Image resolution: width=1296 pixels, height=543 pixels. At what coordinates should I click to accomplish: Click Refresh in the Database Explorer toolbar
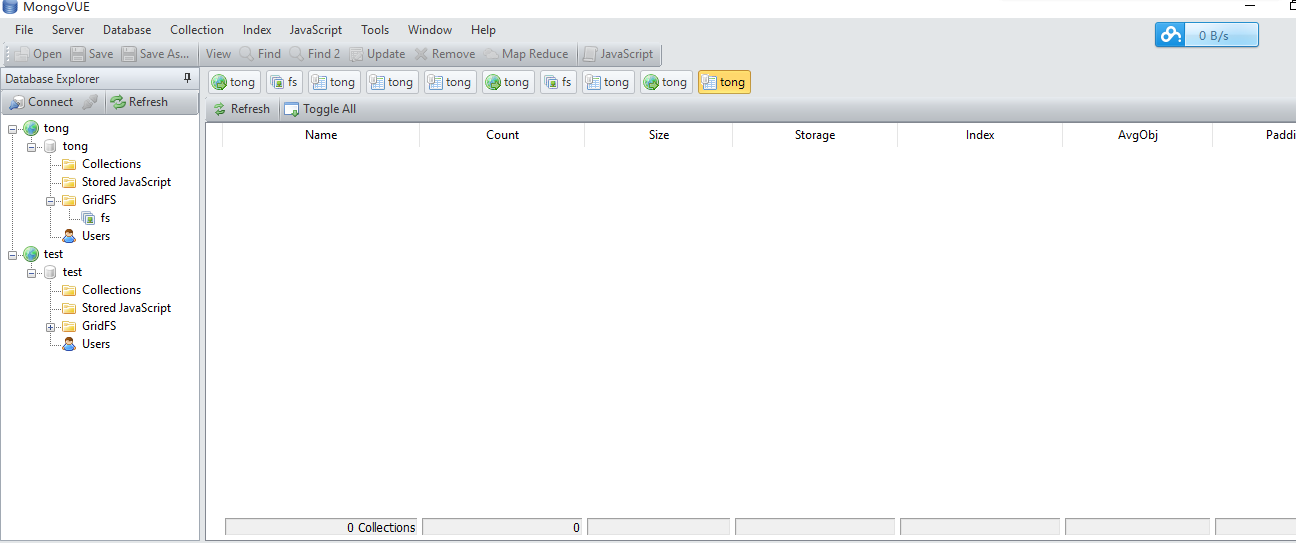point(139,102)
